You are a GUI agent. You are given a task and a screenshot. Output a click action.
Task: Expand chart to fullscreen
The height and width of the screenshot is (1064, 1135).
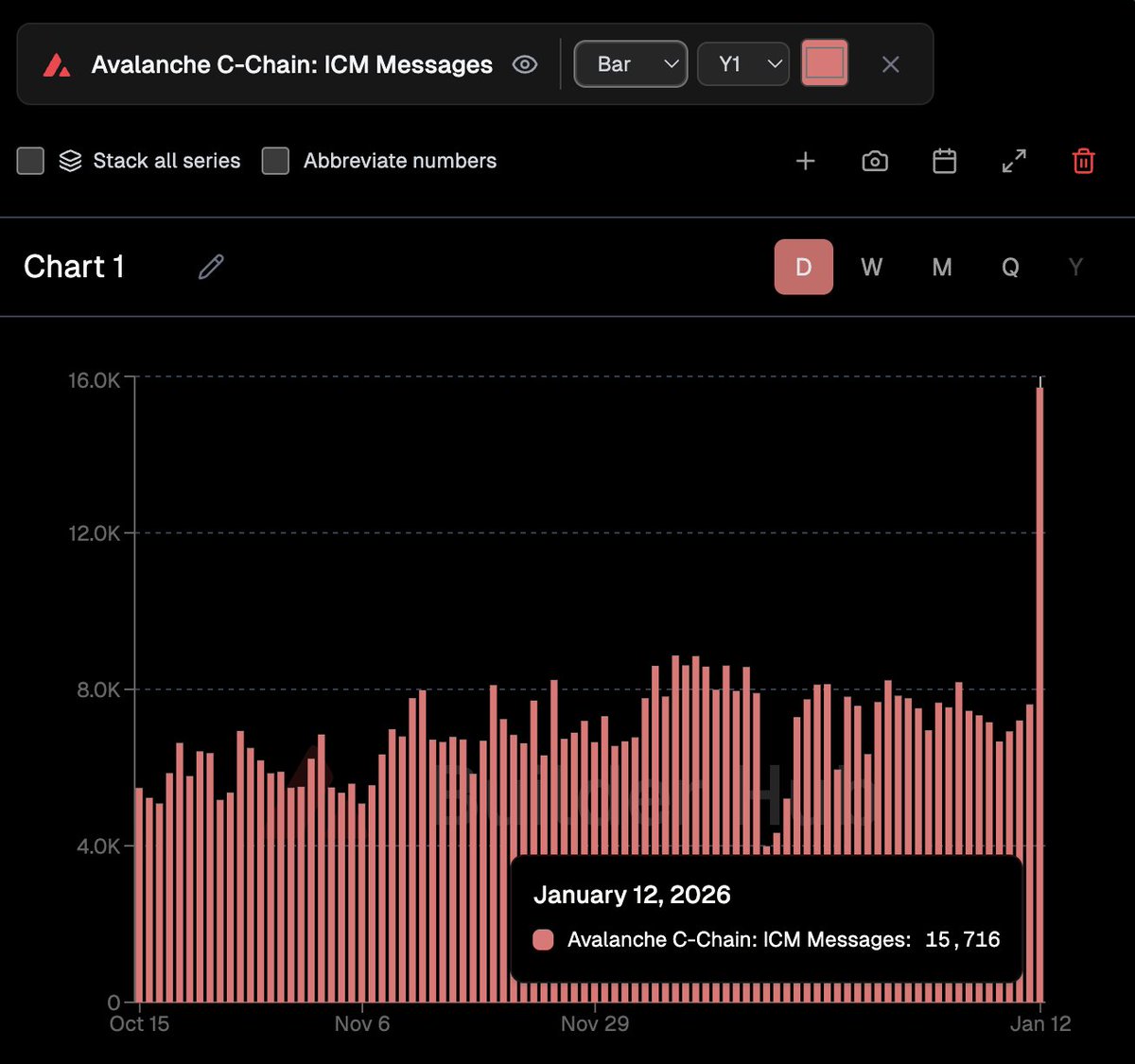pyautogui.click(x=1014, y=161)
